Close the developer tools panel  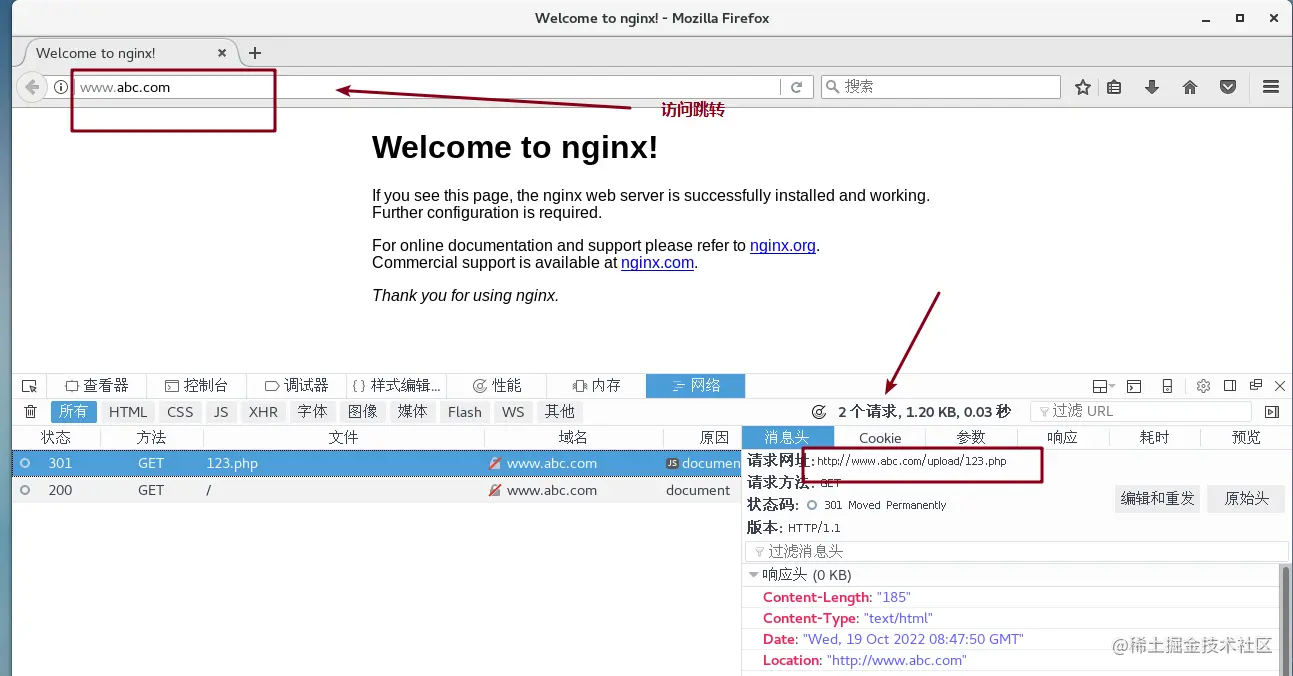click(x=1280, y=386)
